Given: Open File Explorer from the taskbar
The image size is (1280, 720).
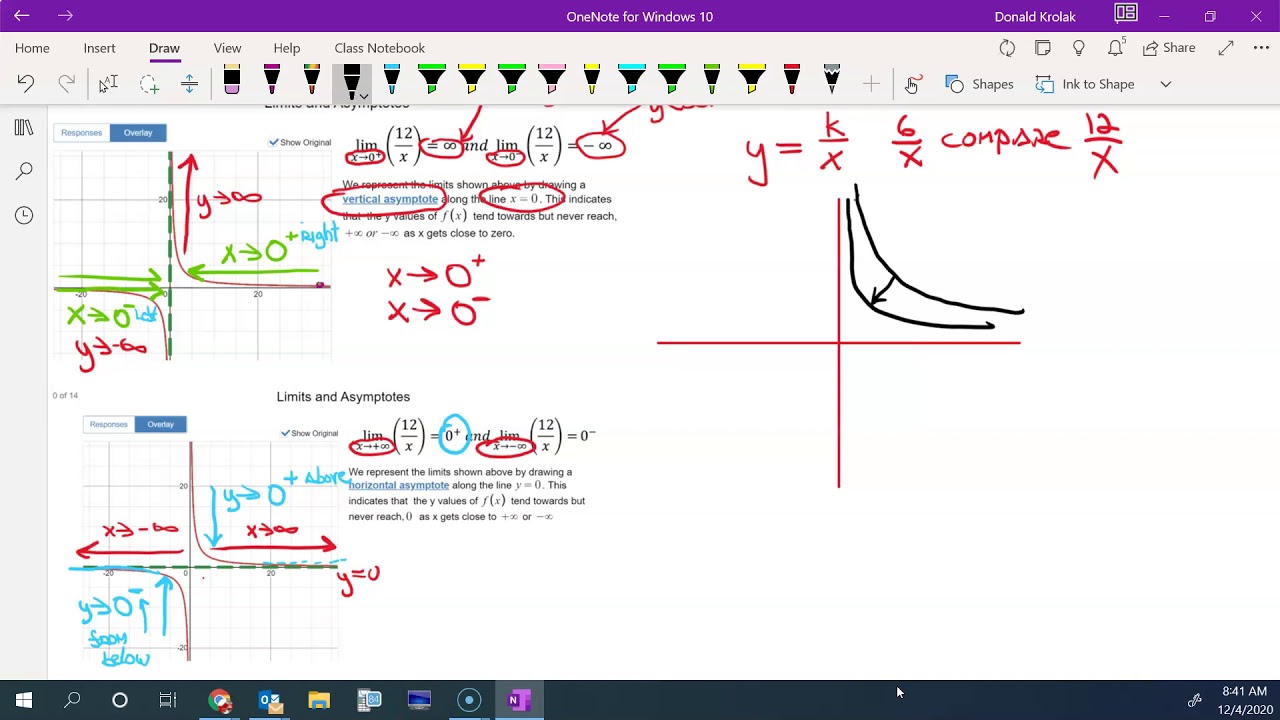Looking at the screenshot, I should pos(319,700).
